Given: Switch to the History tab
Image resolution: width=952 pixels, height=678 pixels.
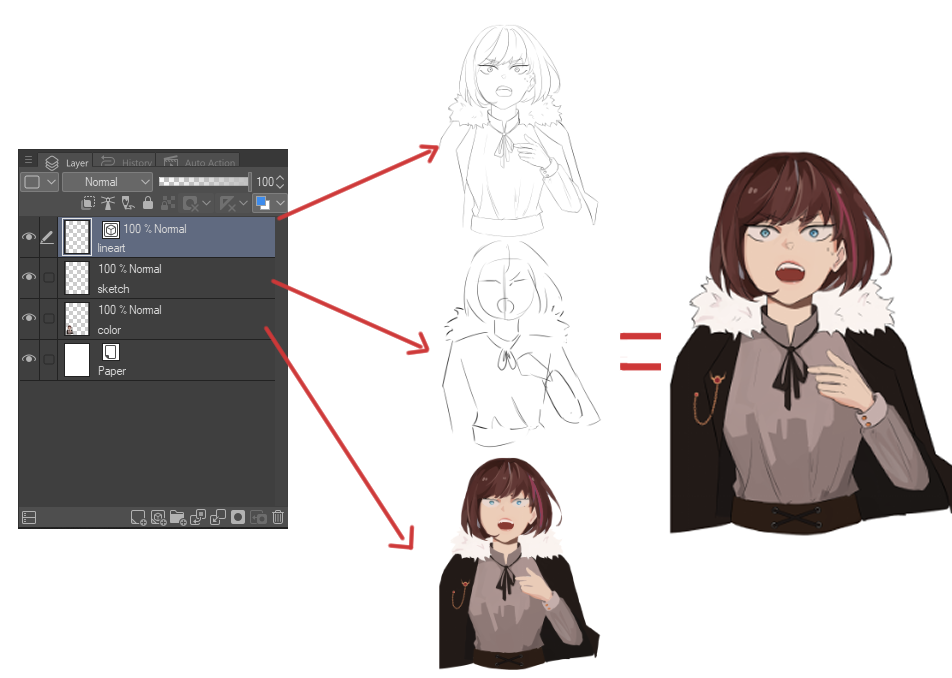Looking at the screenshot, I should point(127,161).
